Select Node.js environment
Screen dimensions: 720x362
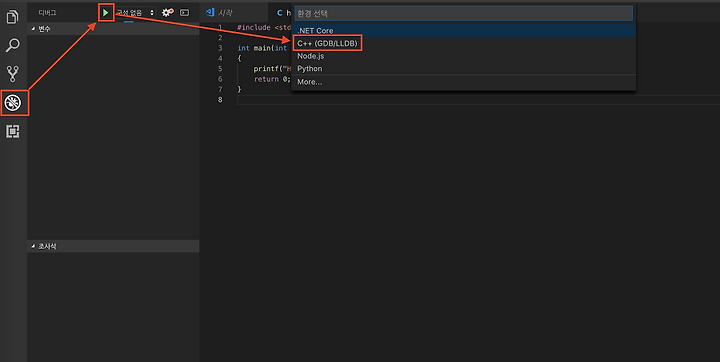pos(464,56)
